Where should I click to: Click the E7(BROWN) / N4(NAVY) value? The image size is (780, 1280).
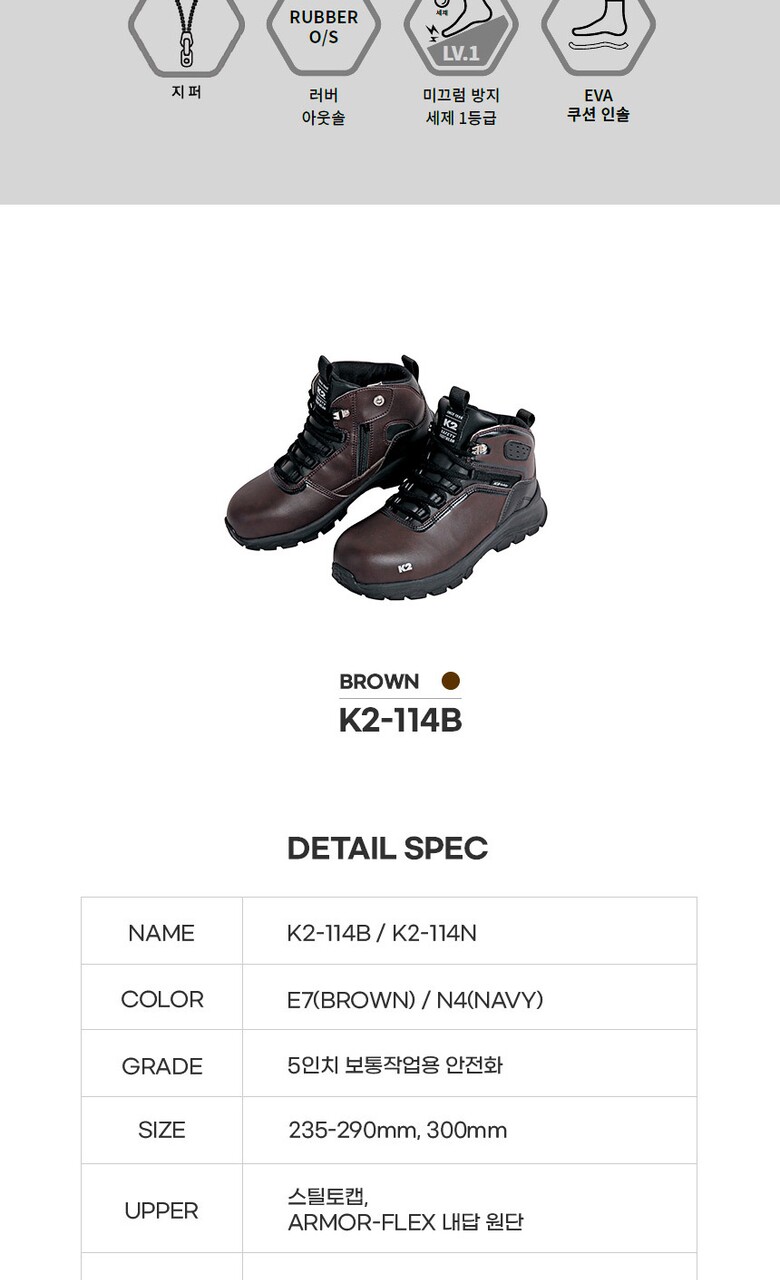click(415, 999)
